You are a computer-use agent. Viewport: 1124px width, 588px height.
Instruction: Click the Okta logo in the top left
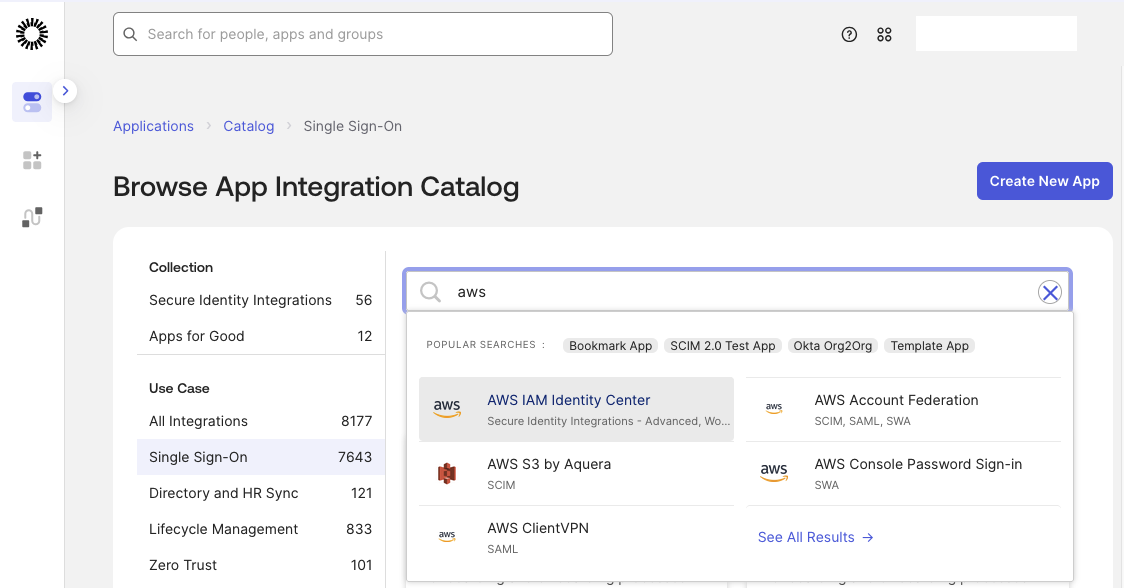click(31, 33)
